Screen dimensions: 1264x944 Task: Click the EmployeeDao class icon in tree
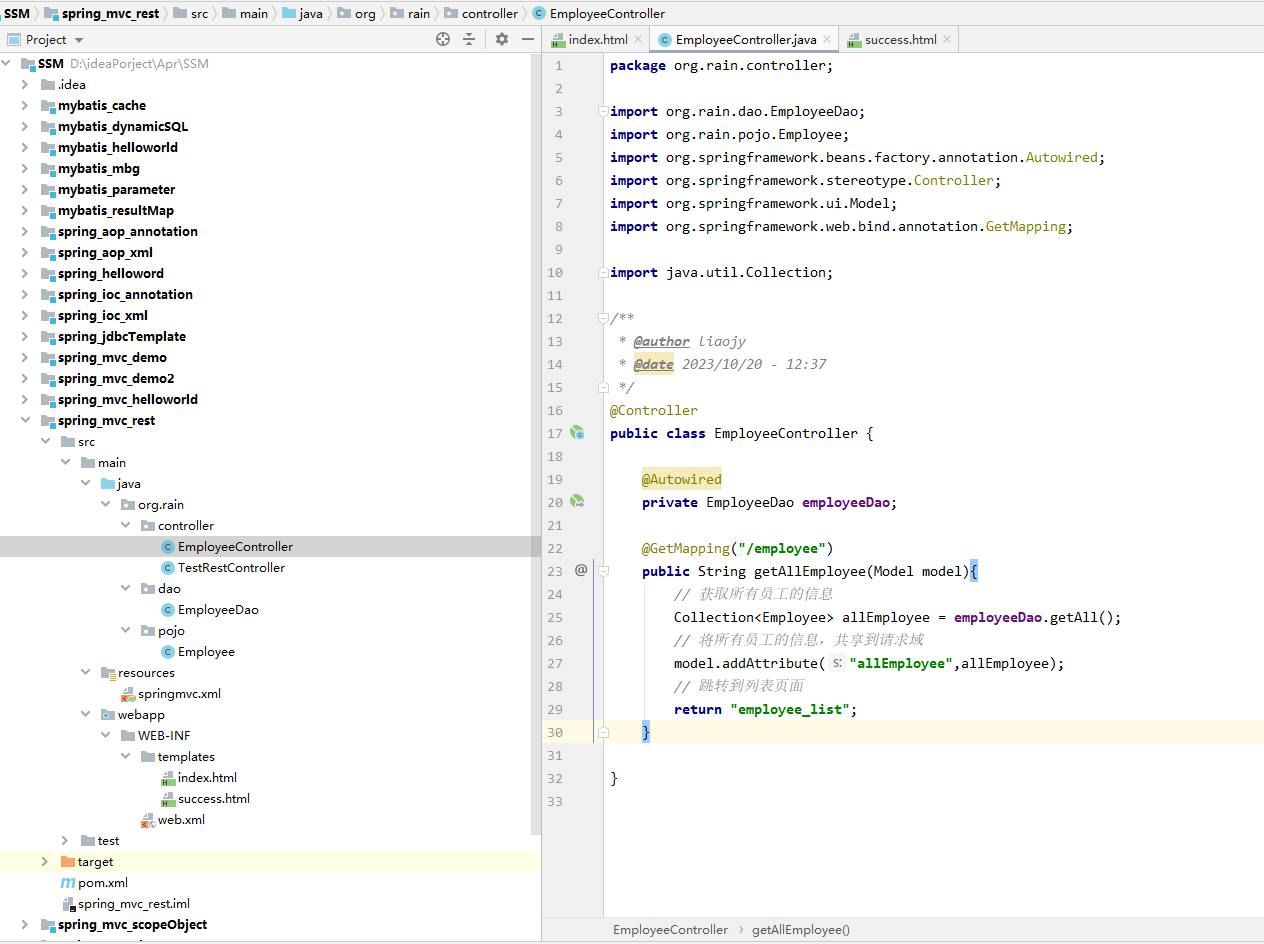point(168,610)
